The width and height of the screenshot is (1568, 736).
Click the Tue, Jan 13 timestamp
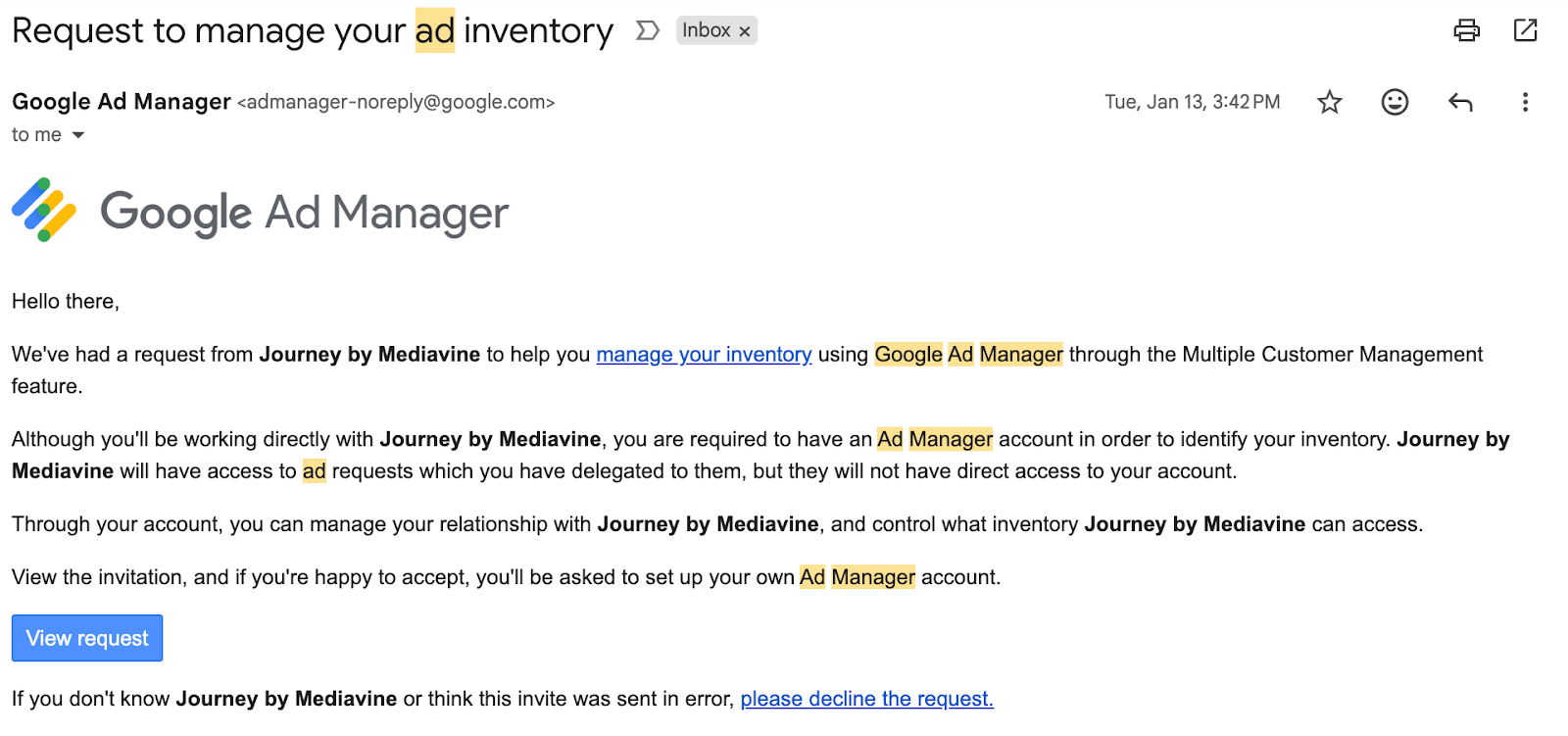point(1192,102)
